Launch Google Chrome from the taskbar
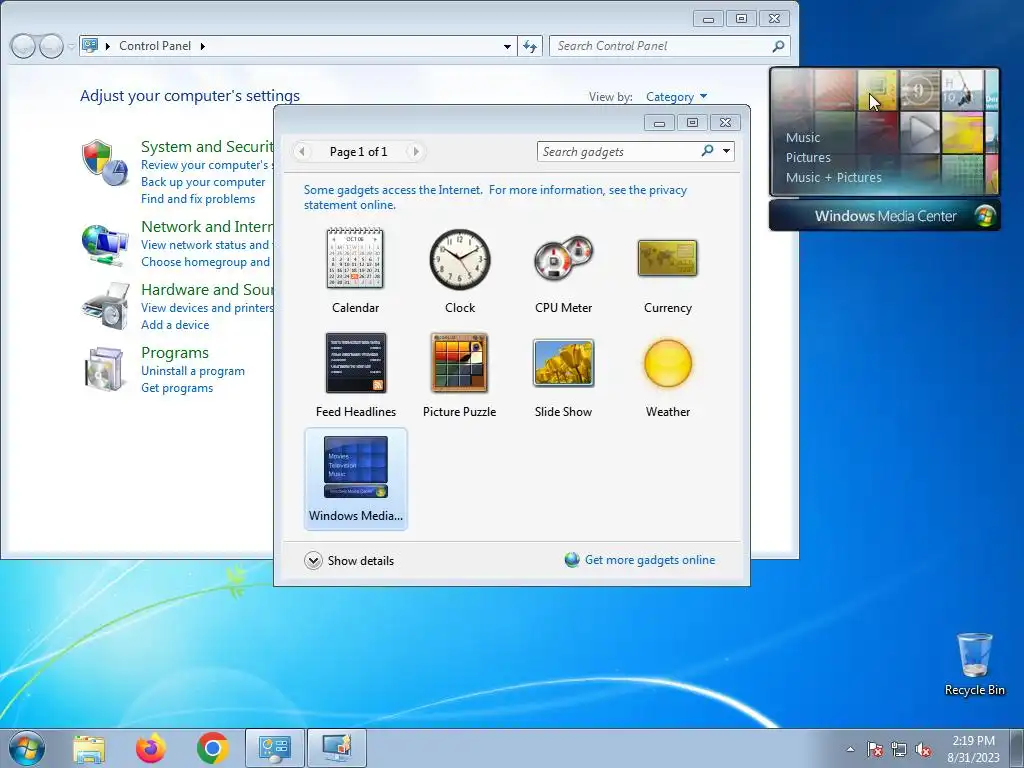The image size is (1024, 768). point(212,748)
